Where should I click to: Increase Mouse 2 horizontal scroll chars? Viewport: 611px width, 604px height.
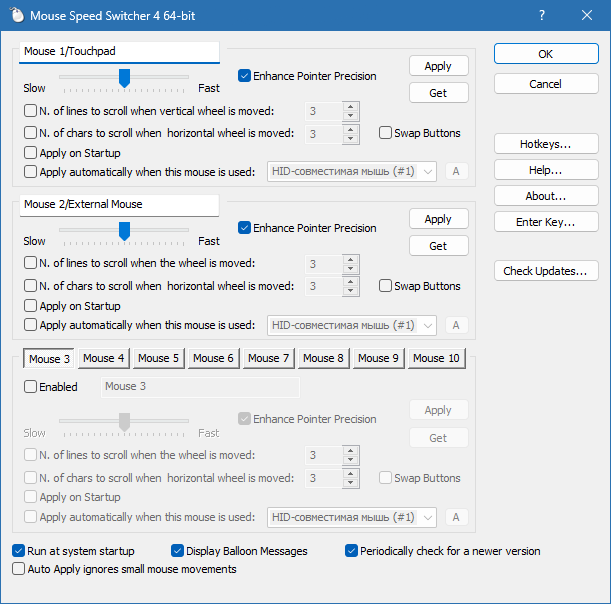pyautogui.click(x=351, y=281)
